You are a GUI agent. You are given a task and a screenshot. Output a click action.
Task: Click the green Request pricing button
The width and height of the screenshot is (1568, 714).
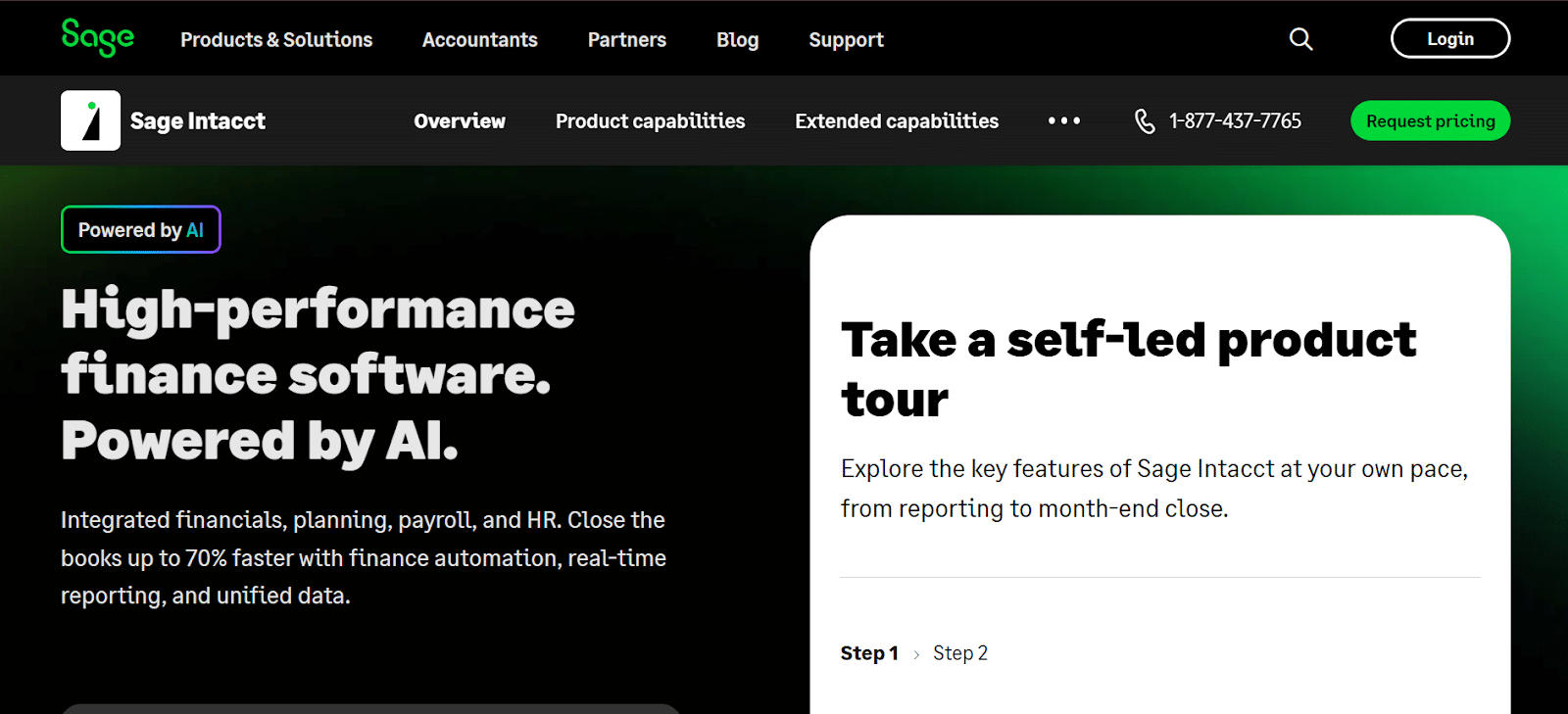click(x=1430, y=121)
